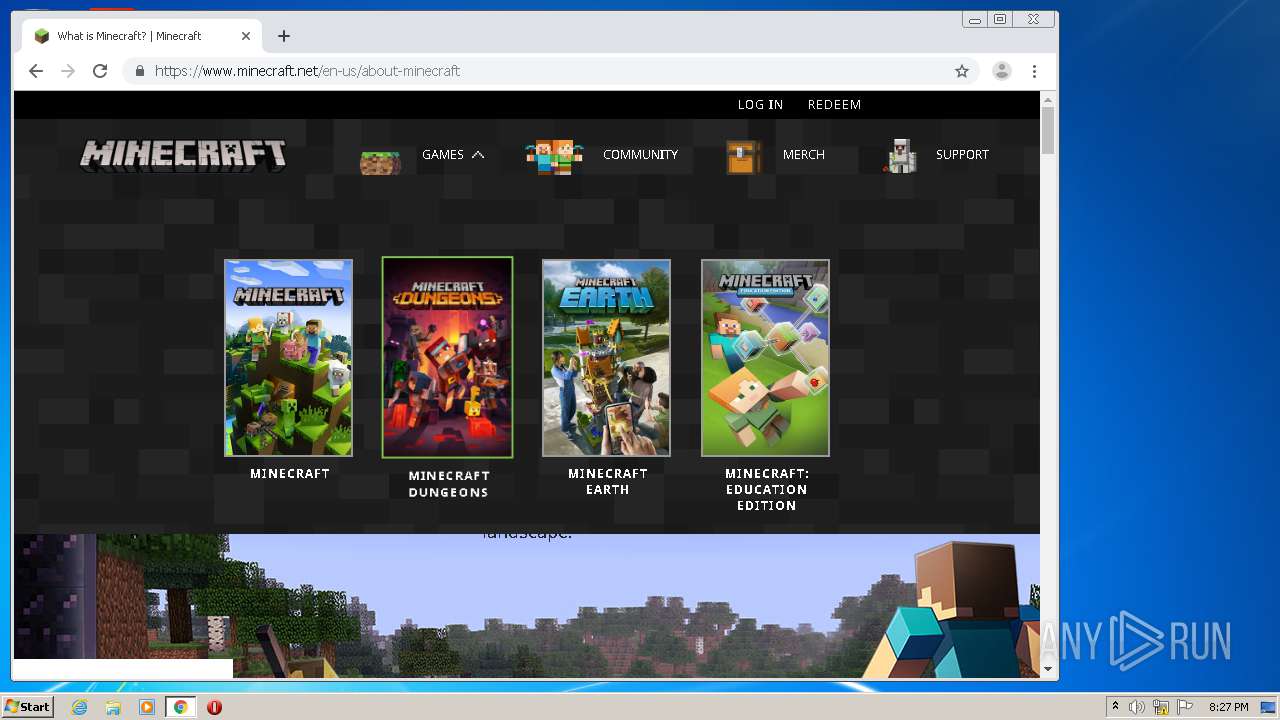Click the volume speaker tray icon
This screenshot has height=720, width=1280.
pos(1137,707)
